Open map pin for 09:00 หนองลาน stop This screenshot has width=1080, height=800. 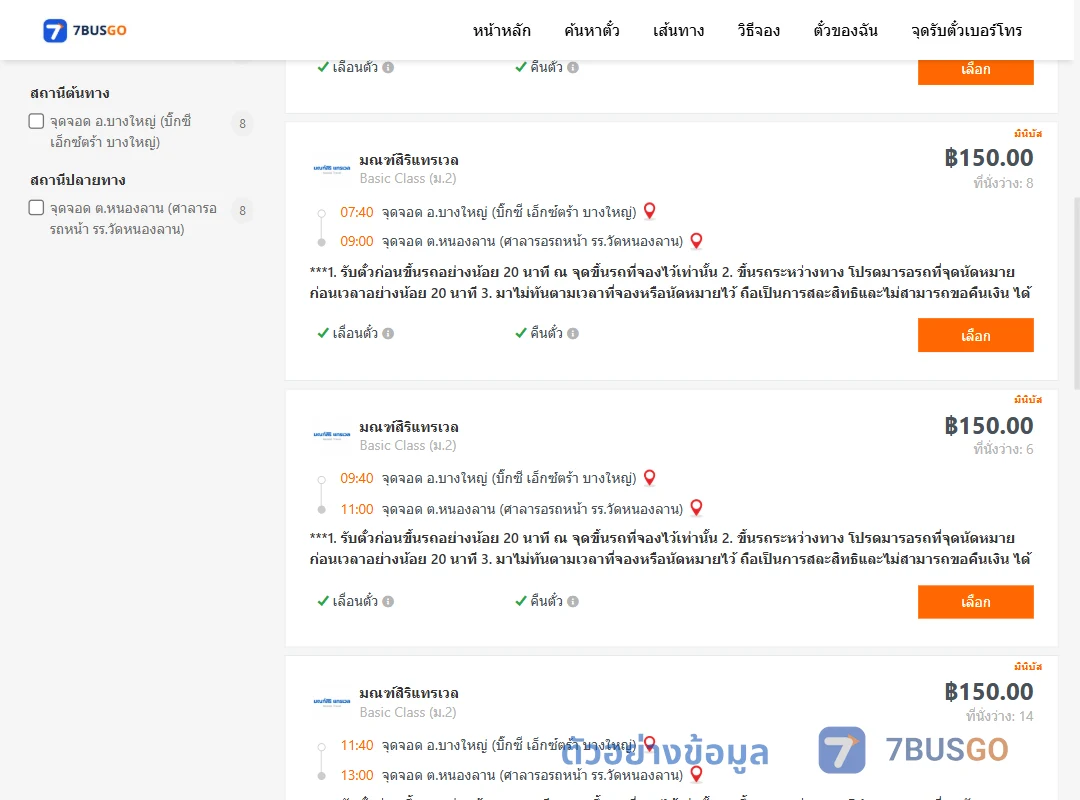coord(696,240)
